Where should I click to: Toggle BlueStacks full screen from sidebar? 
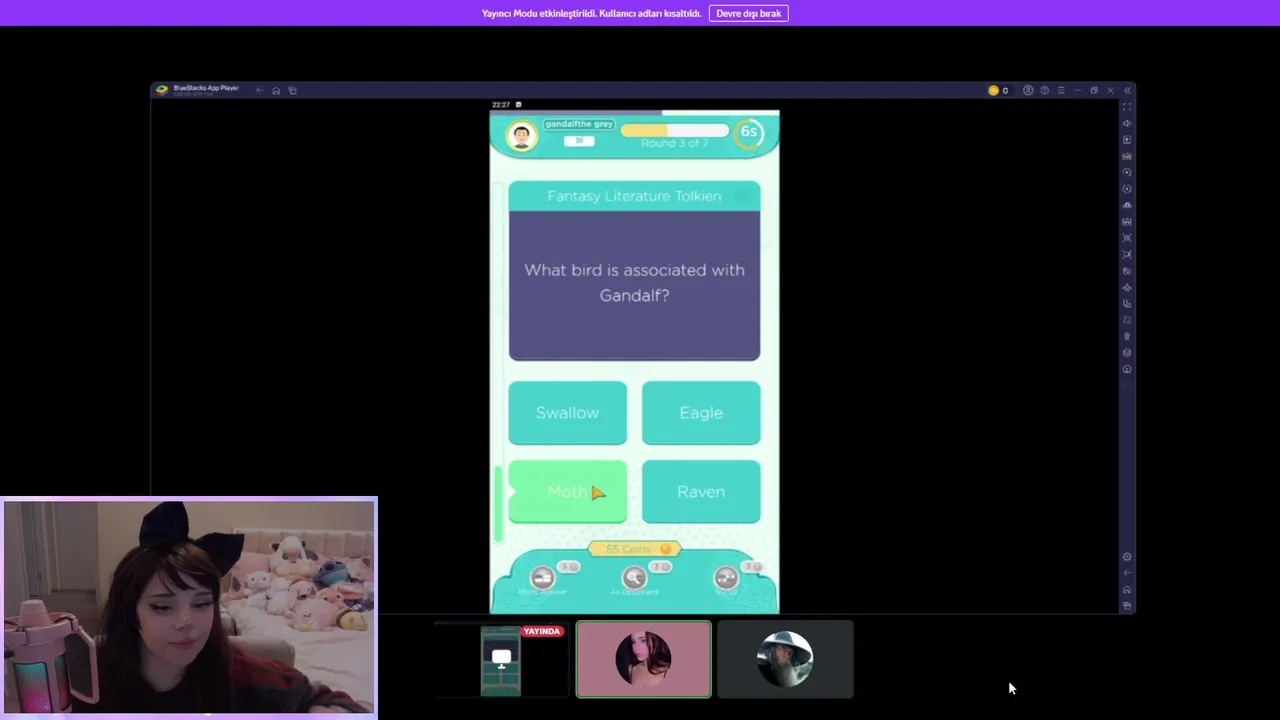pos(1127,107)
